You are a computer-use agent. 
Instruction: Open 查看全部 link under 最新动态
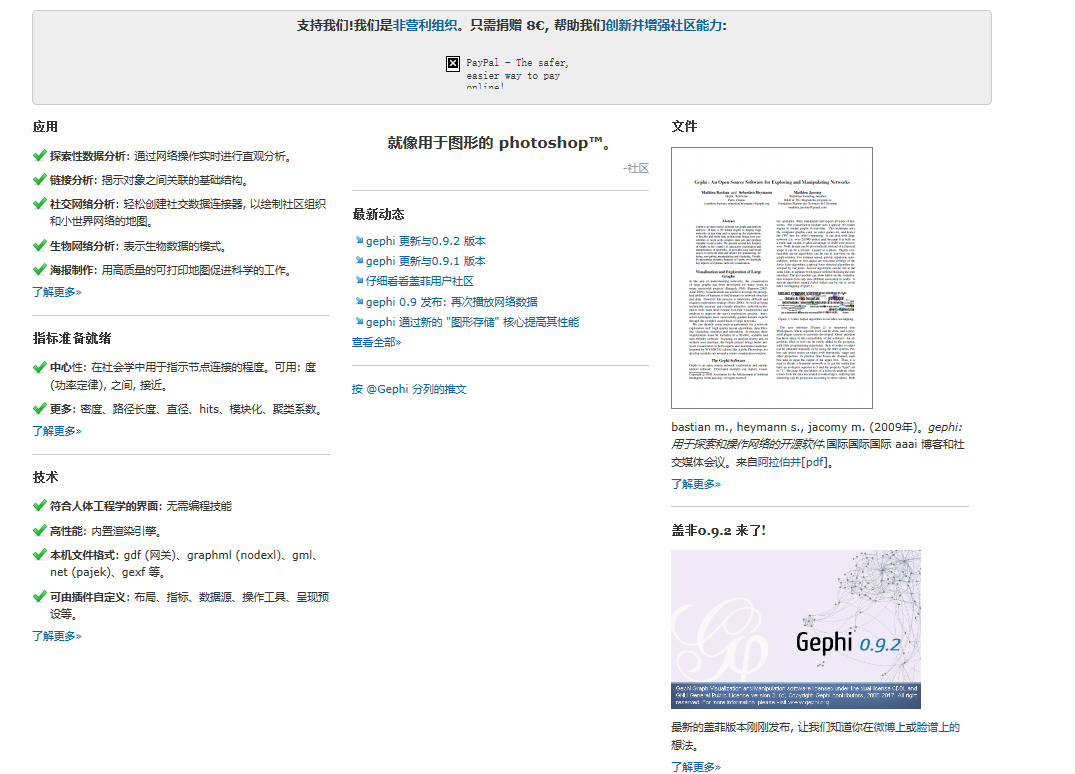pyautogui.click(x=376, y=342)
